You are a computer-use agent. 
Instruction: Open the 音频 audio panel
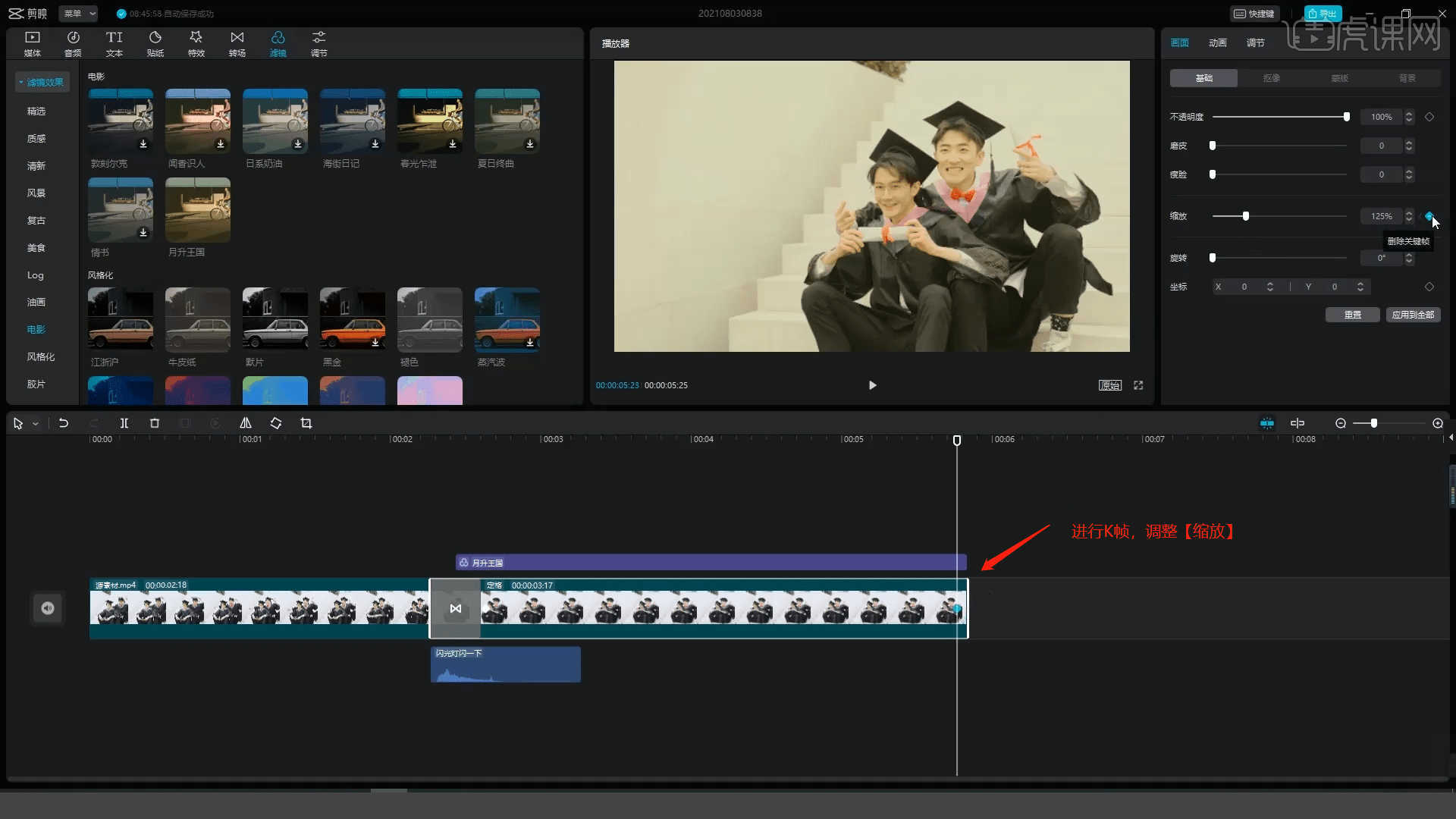pos(73,44)
